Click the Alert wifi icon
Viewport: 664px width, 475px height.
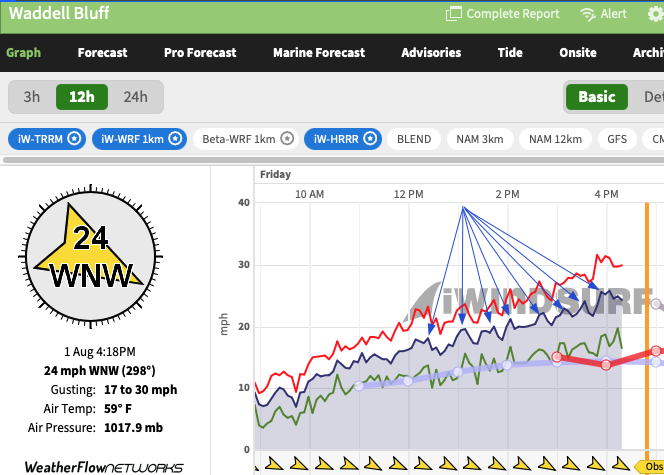tap(588, 14)
